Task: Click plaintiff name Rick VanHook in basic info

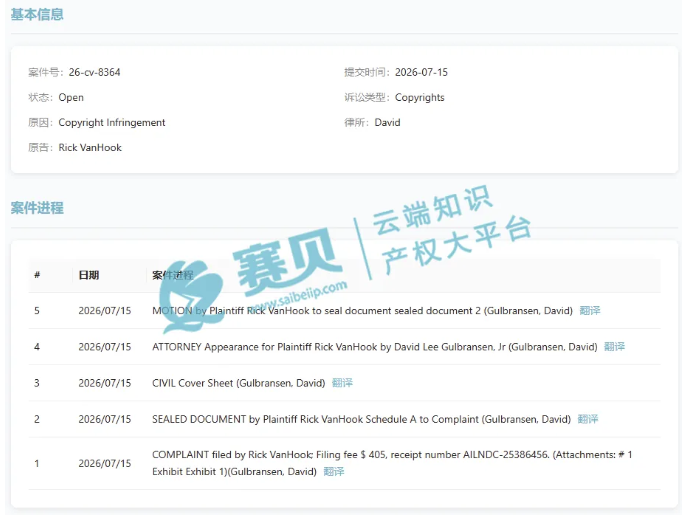Action: tap(90, 147)
